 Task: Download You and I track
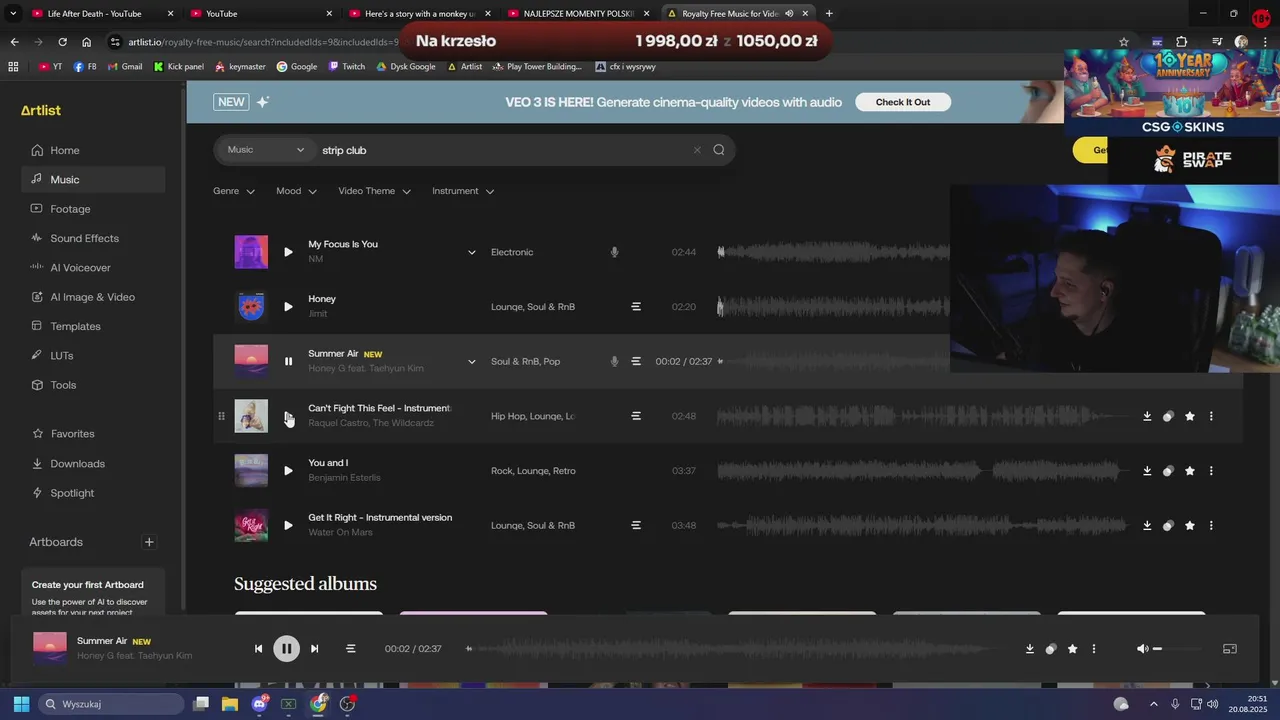(x=1147, y=471)
